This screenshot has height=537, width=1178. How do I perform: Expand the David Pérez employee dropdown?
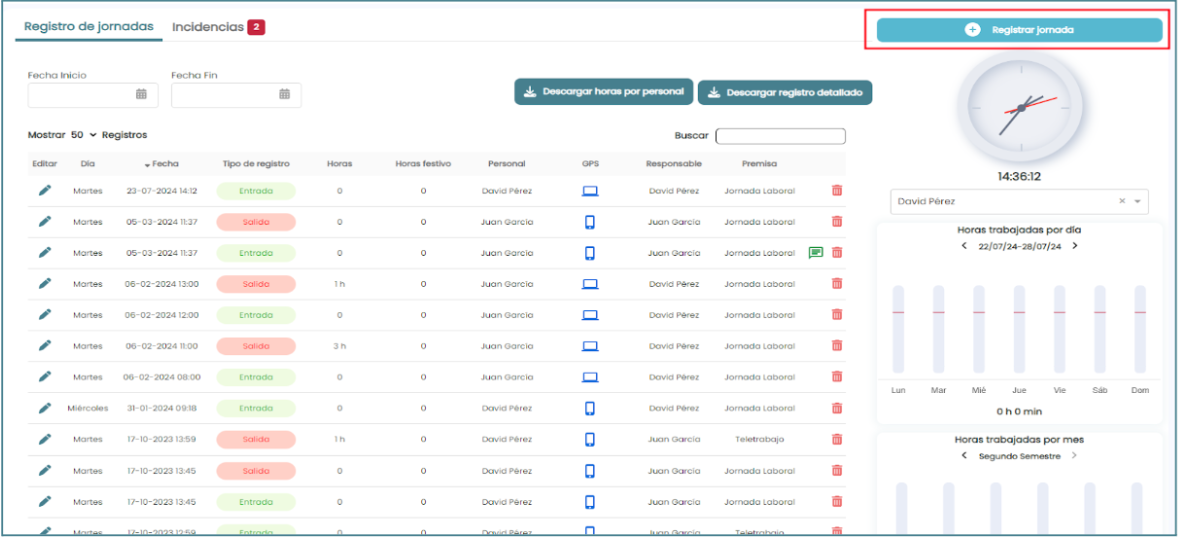point(1138,201)
